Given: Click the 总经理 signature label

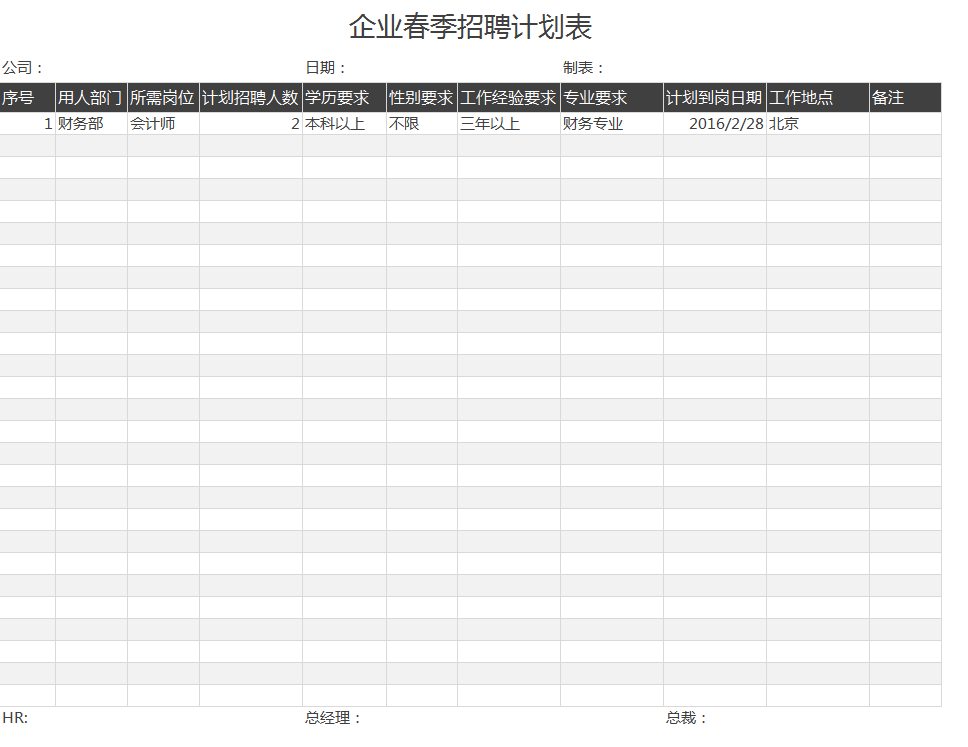Looking at the screenshot, I should click(x=333, y=718).
